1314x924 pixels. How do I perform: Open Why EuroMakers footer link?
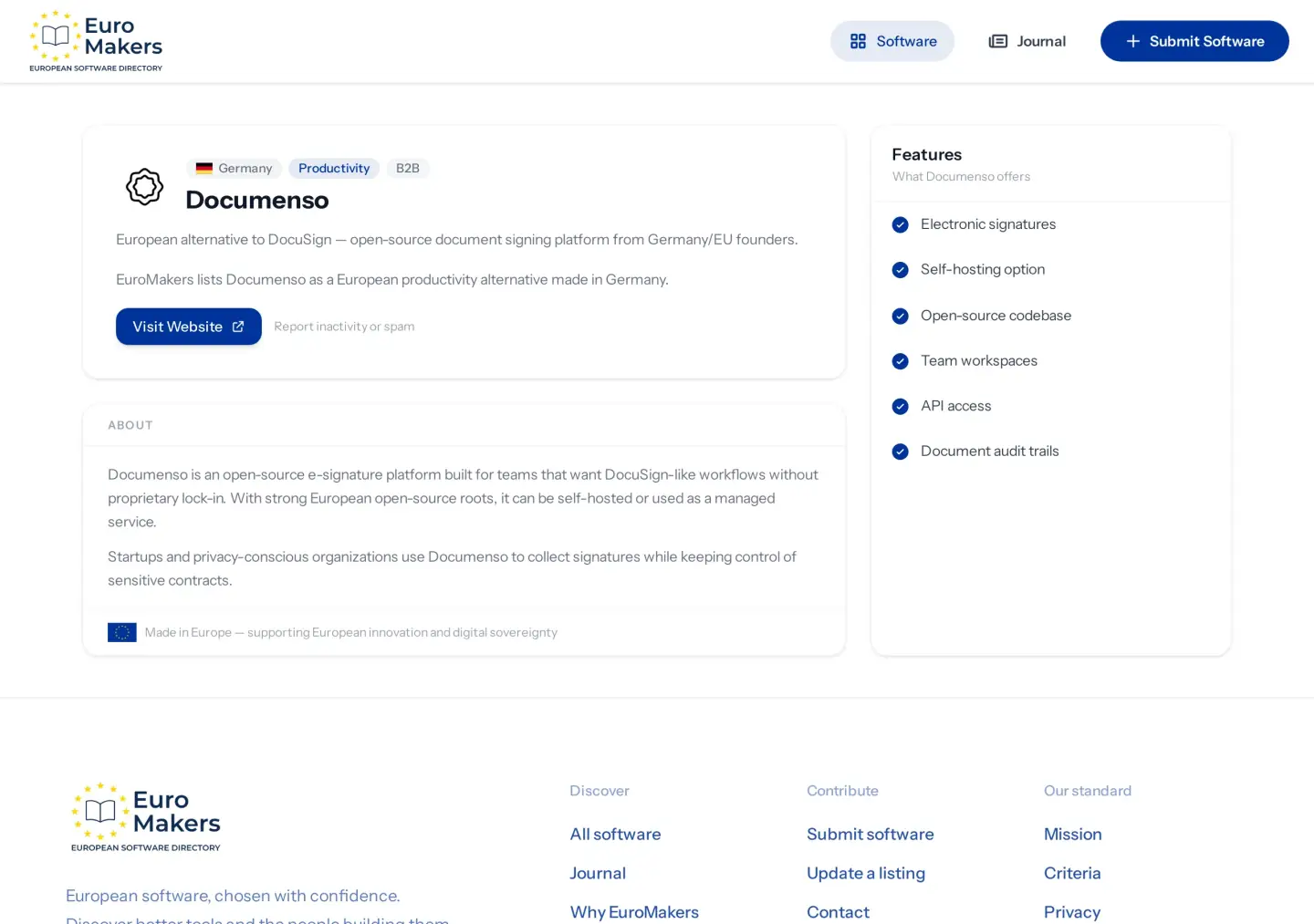point(634,912)
